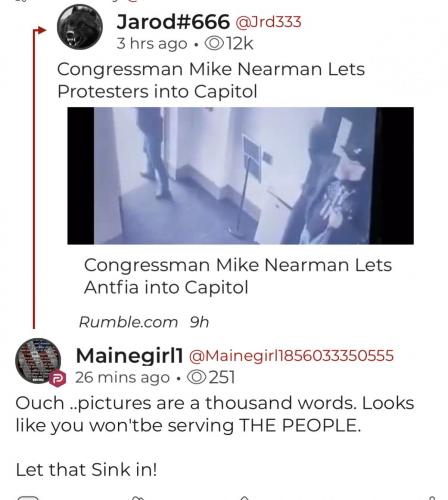Open the Mainegirl1 display name

point(130,356)
